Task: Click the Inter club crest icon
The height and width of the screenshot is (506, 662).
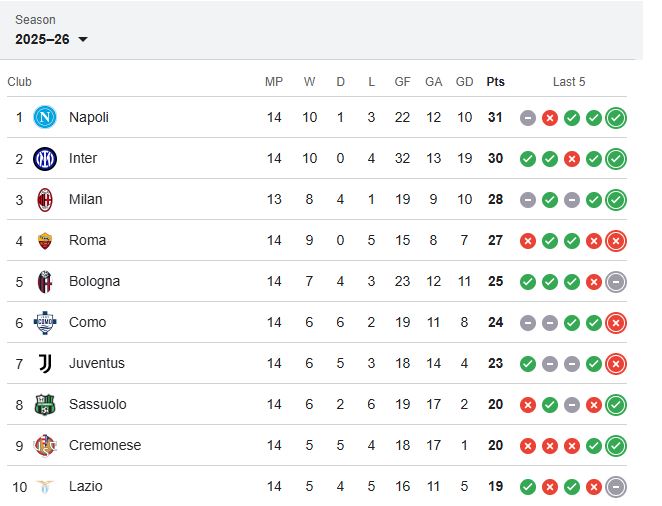Action: click(x=45, y=158)
